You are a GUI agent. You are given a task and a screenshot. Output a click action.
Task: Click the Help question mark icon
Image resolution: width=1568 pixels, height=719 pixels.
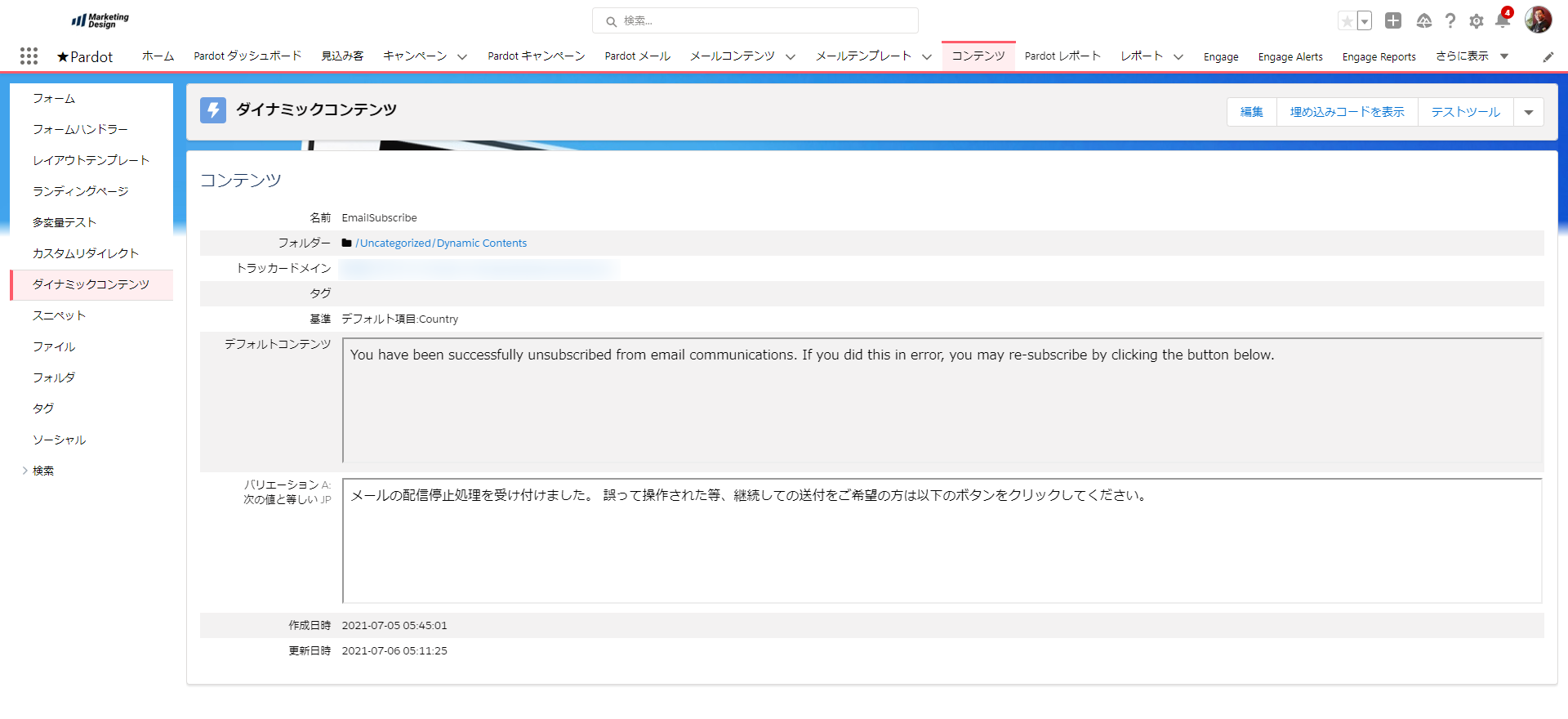[1450, 21]
